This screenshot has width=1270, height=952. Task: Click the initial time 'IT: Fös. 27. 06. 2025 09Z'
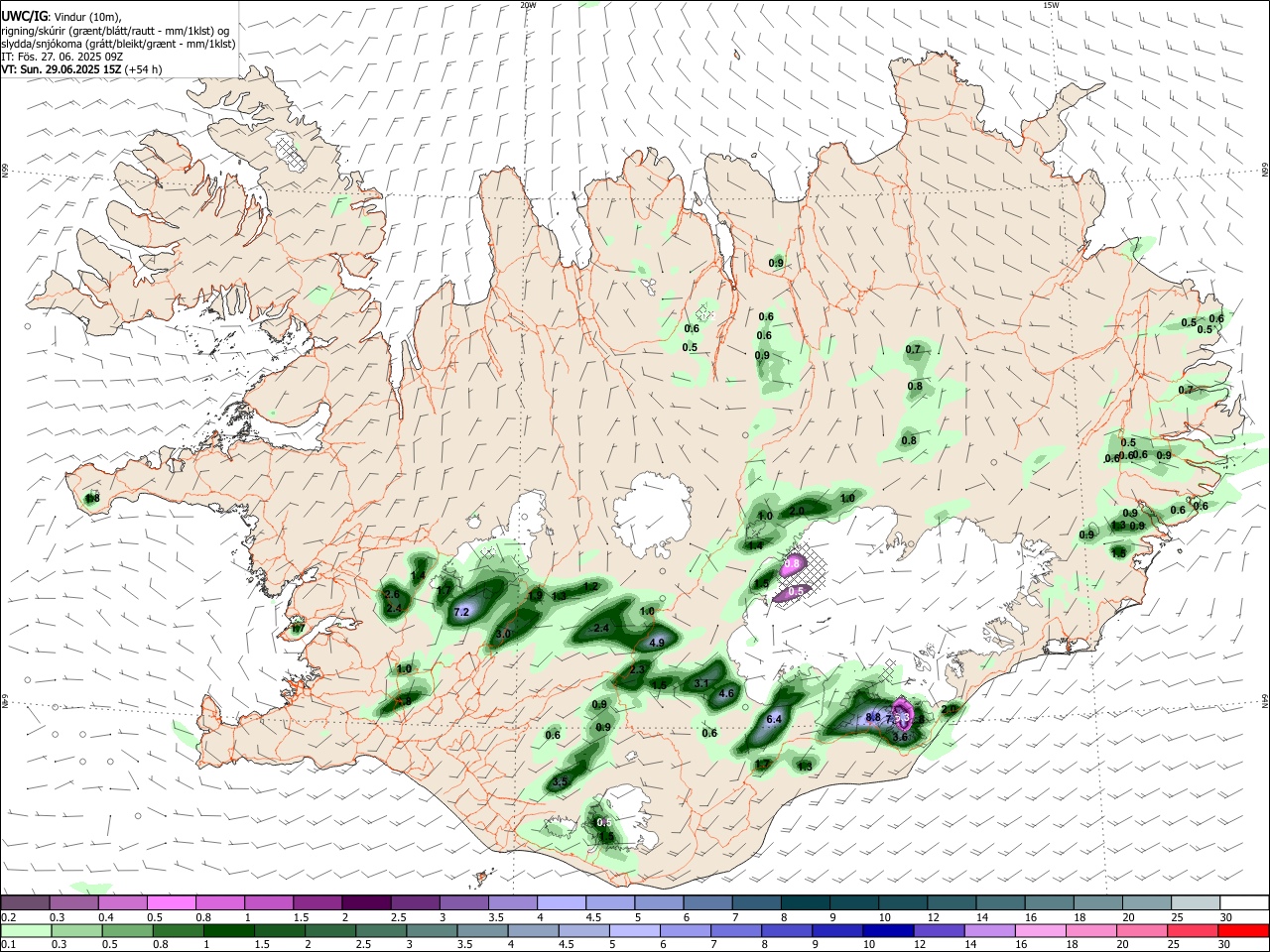(64, 57)
